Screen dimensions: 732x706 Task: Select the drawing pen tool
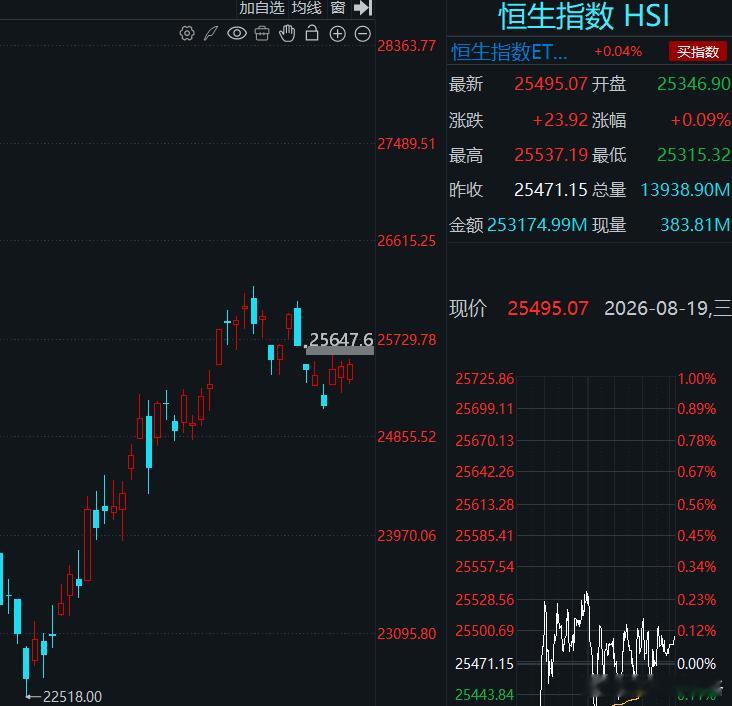[x=211, y=34]
